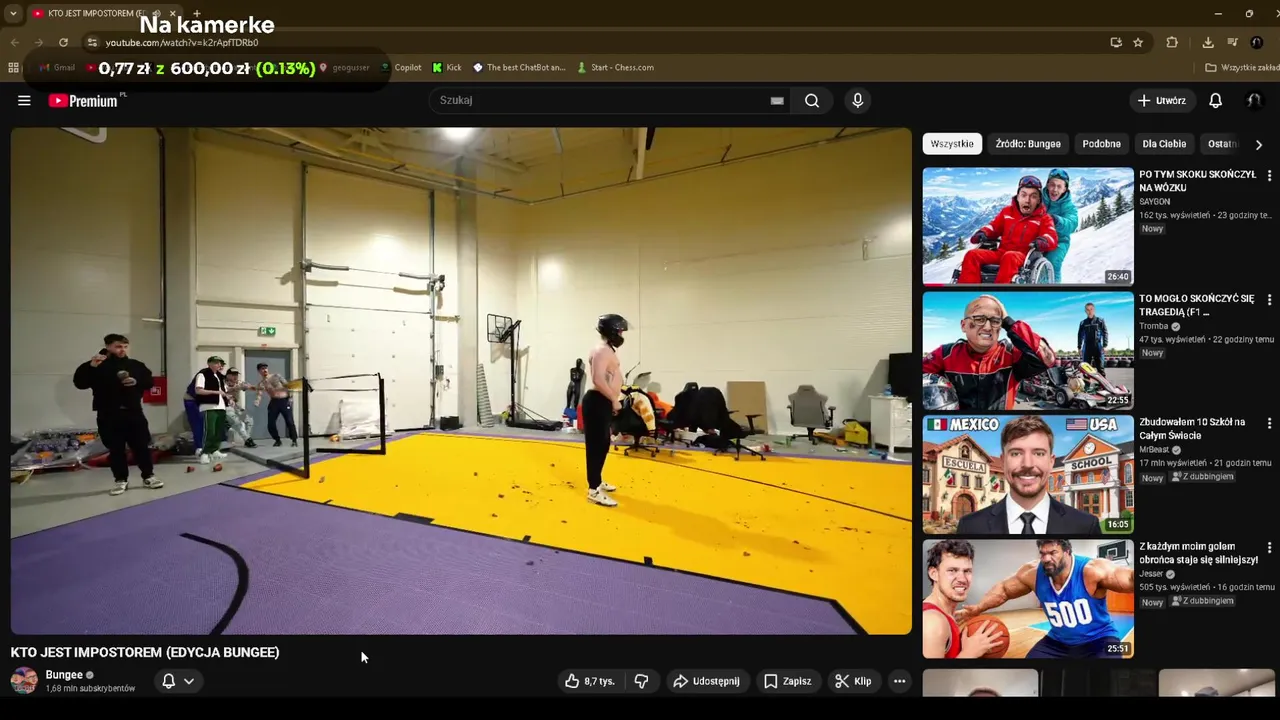Select the Źródło: Bungee filter chip
The height and width of the screenshot is (720, 1280).
coord(1028,144)
